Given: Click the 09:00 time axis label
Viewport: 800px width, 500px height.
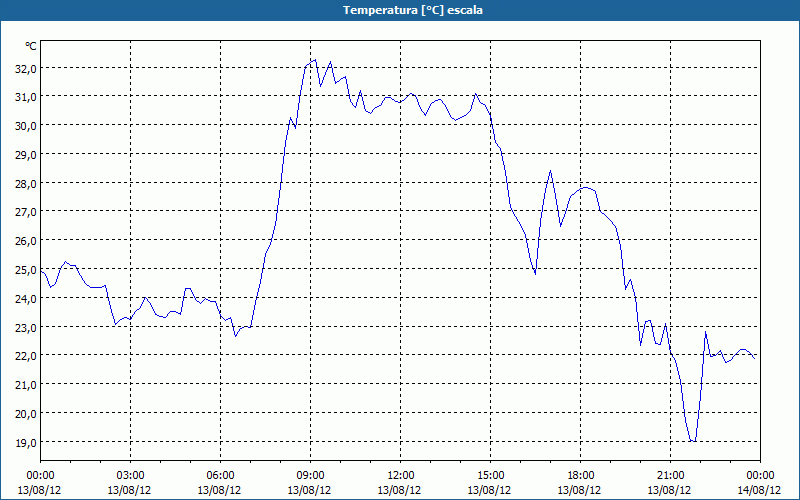Looking at the screenshot, I should coord(310,476).
